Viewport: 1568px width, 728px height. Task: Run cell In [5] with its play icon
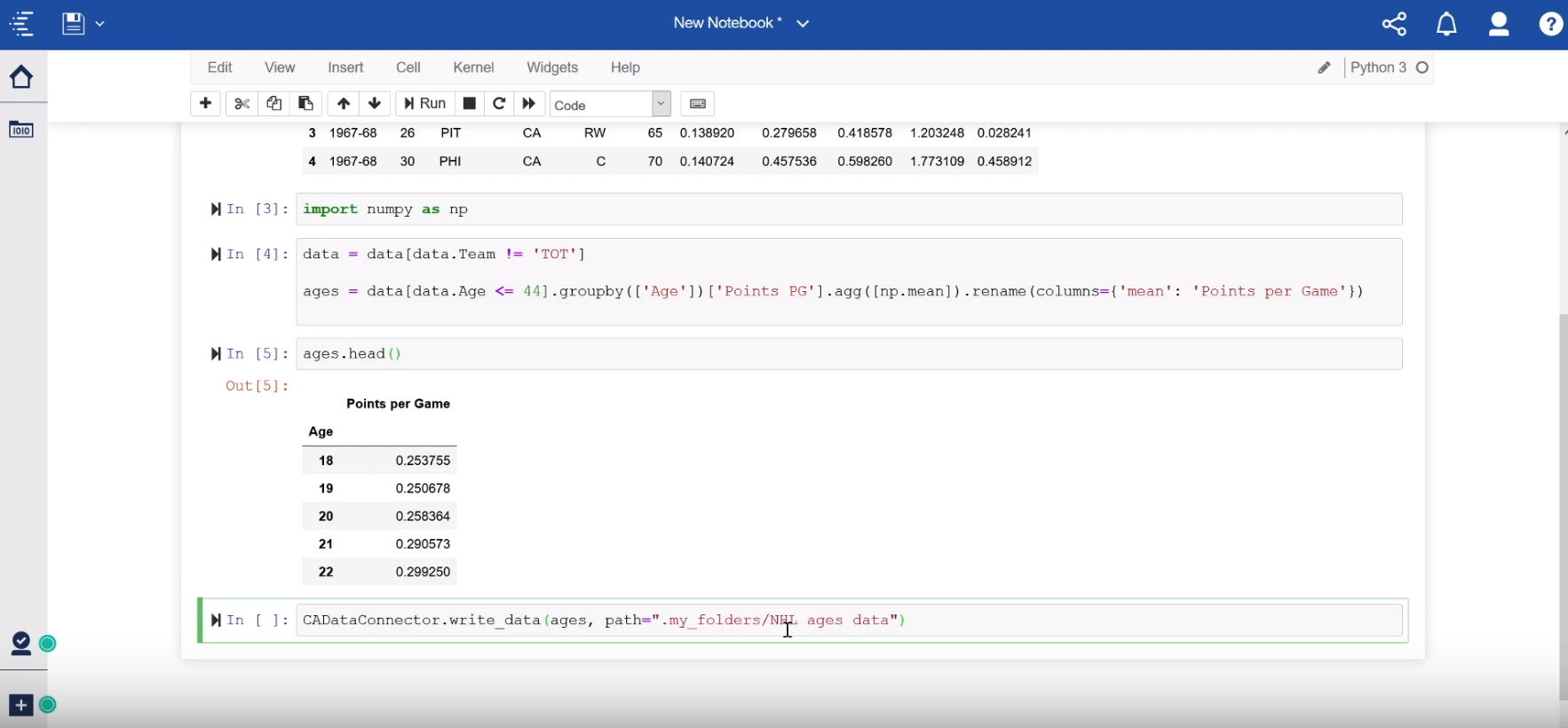pos(216,354)
